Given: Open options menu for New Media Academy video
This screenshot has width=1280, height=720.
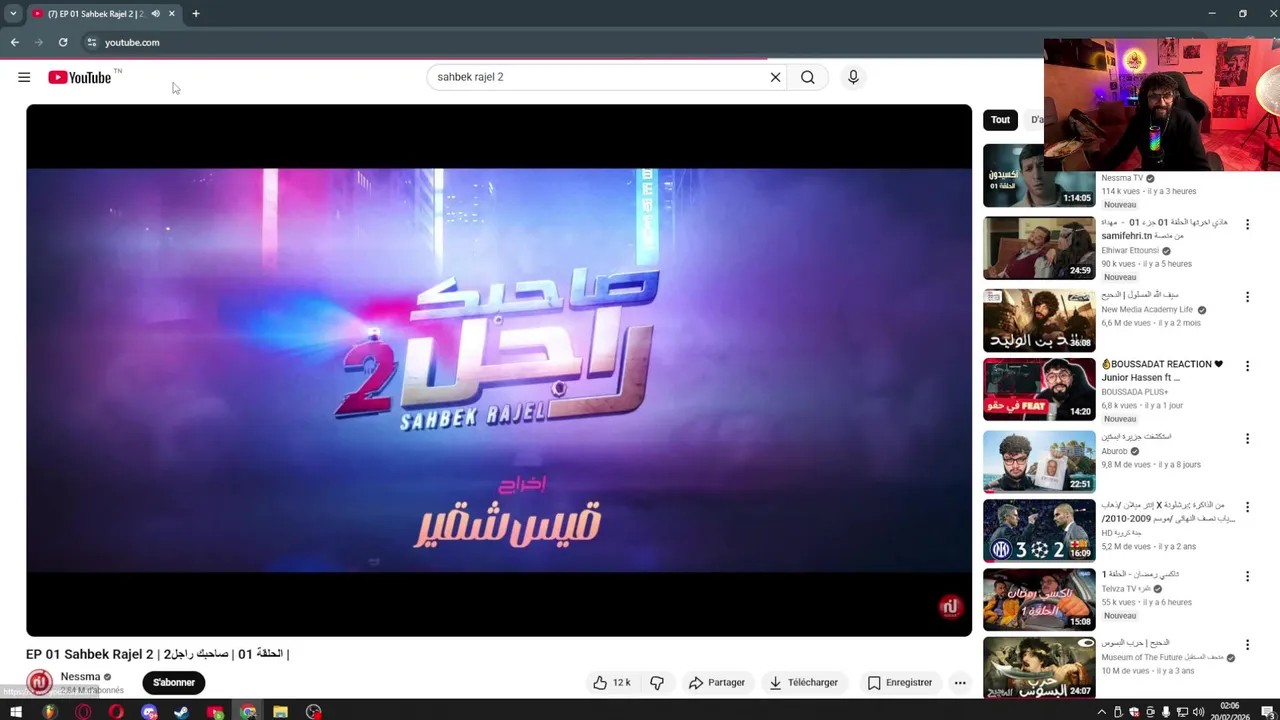Looking at the screenshot, I should click(1247, 297).
